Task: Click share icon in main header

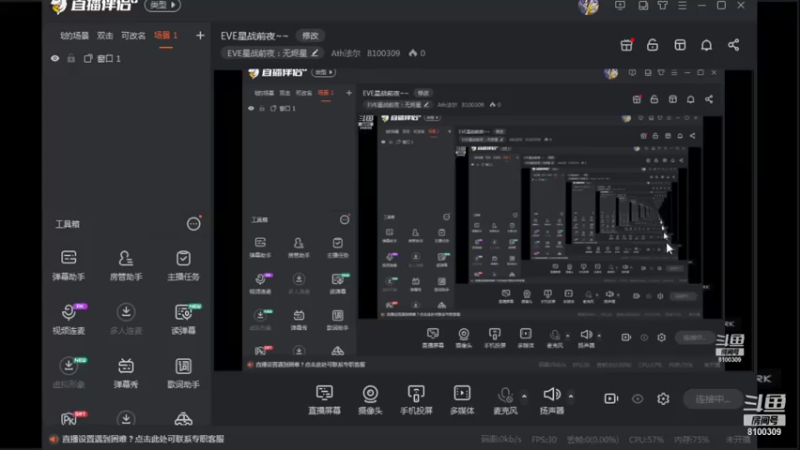Action: pyautogui.click(x=733, y=45)
